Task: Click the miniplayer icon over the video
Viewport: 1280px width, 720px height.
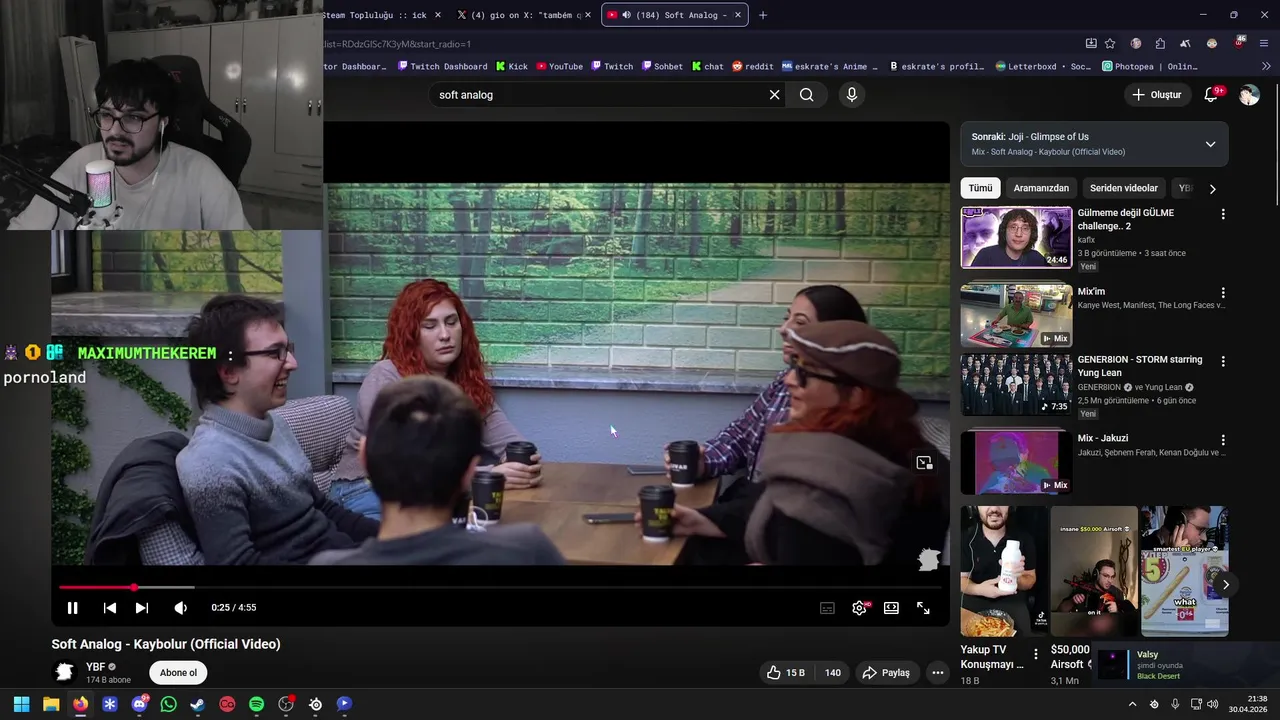Action: pyautogui.click(x=924, y=462)
